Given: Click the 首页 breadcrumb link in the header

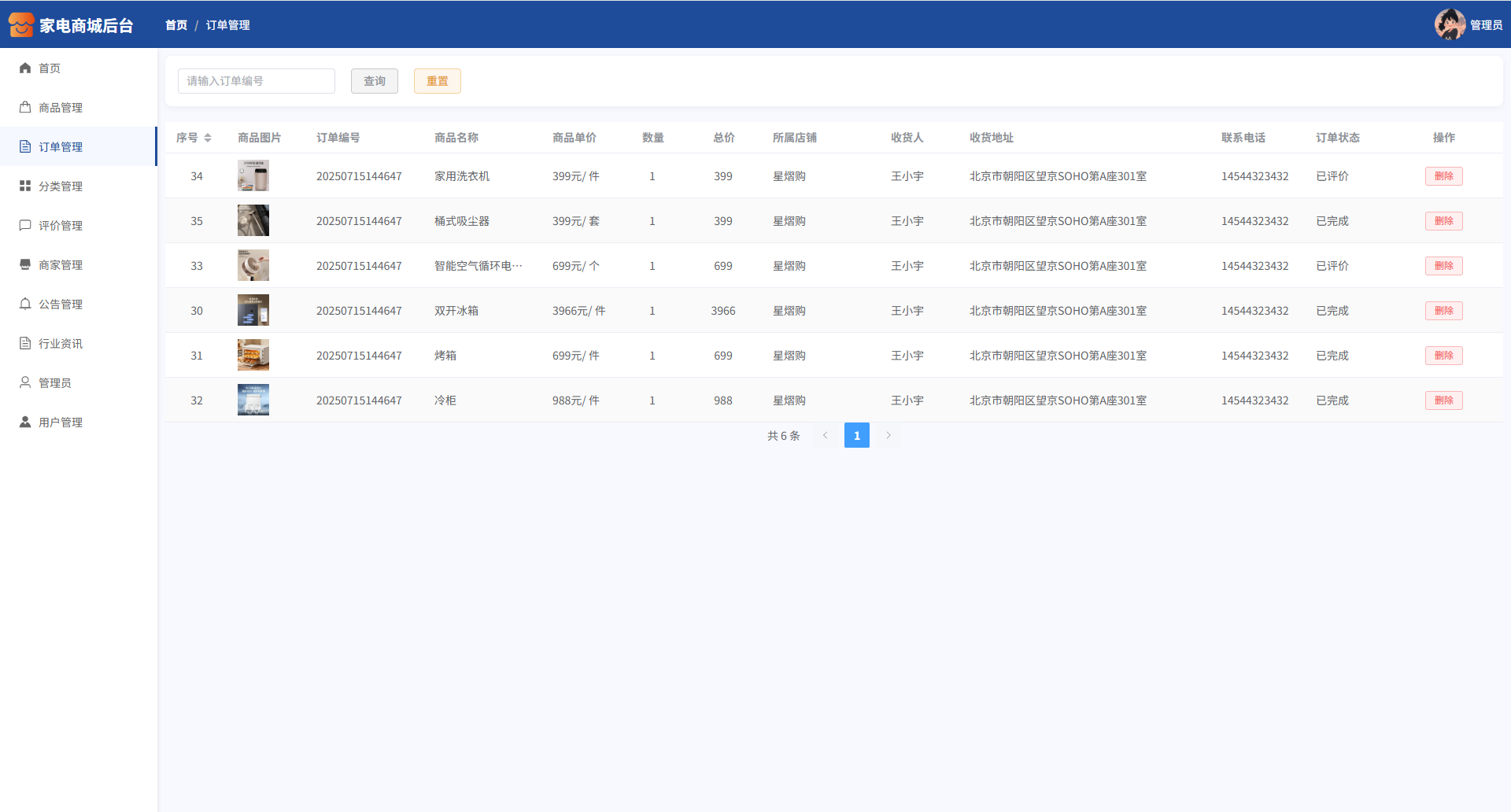Looking at the screenshot, I should (x=176, y=25).
